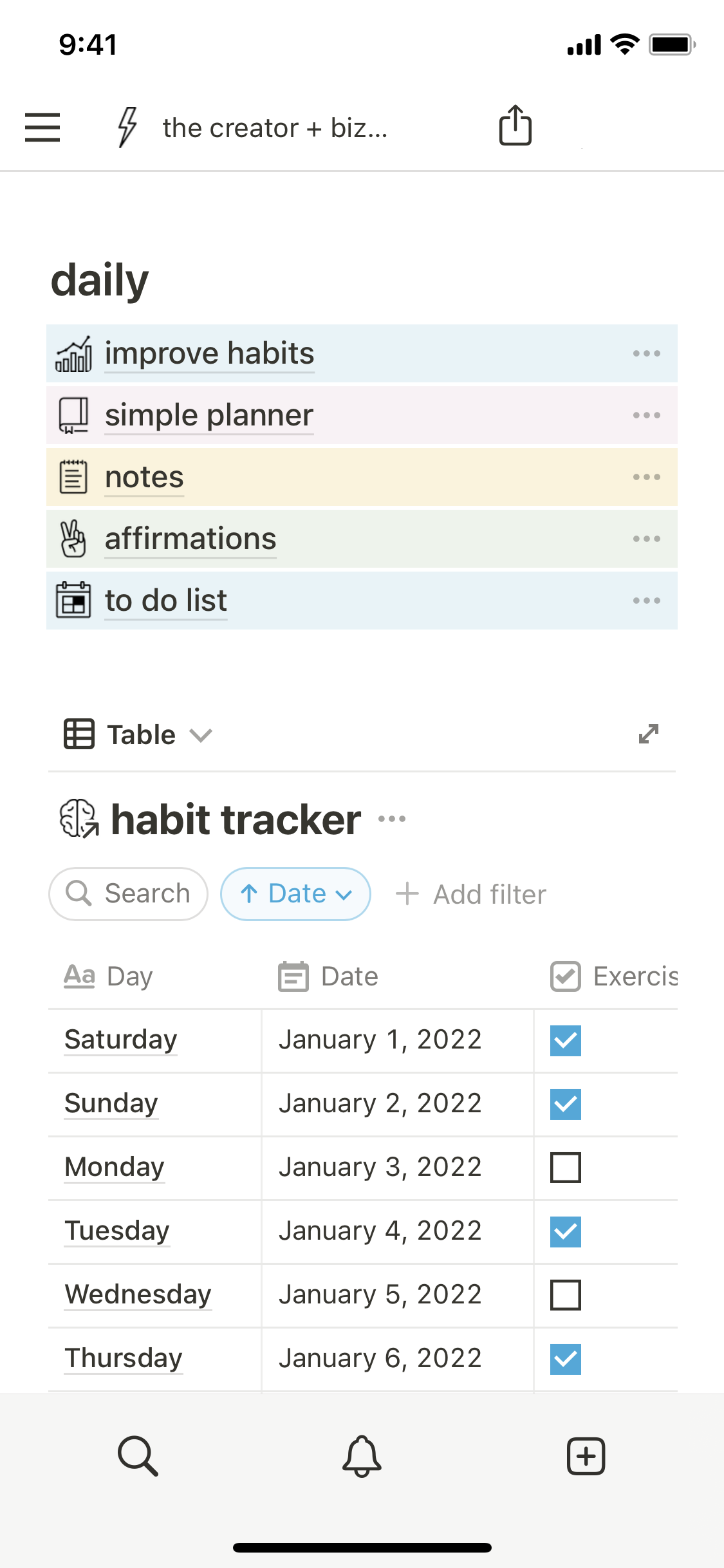Click the Search field in habit tracker
The height and width of the screenshot is (1568, 724).
129,894
